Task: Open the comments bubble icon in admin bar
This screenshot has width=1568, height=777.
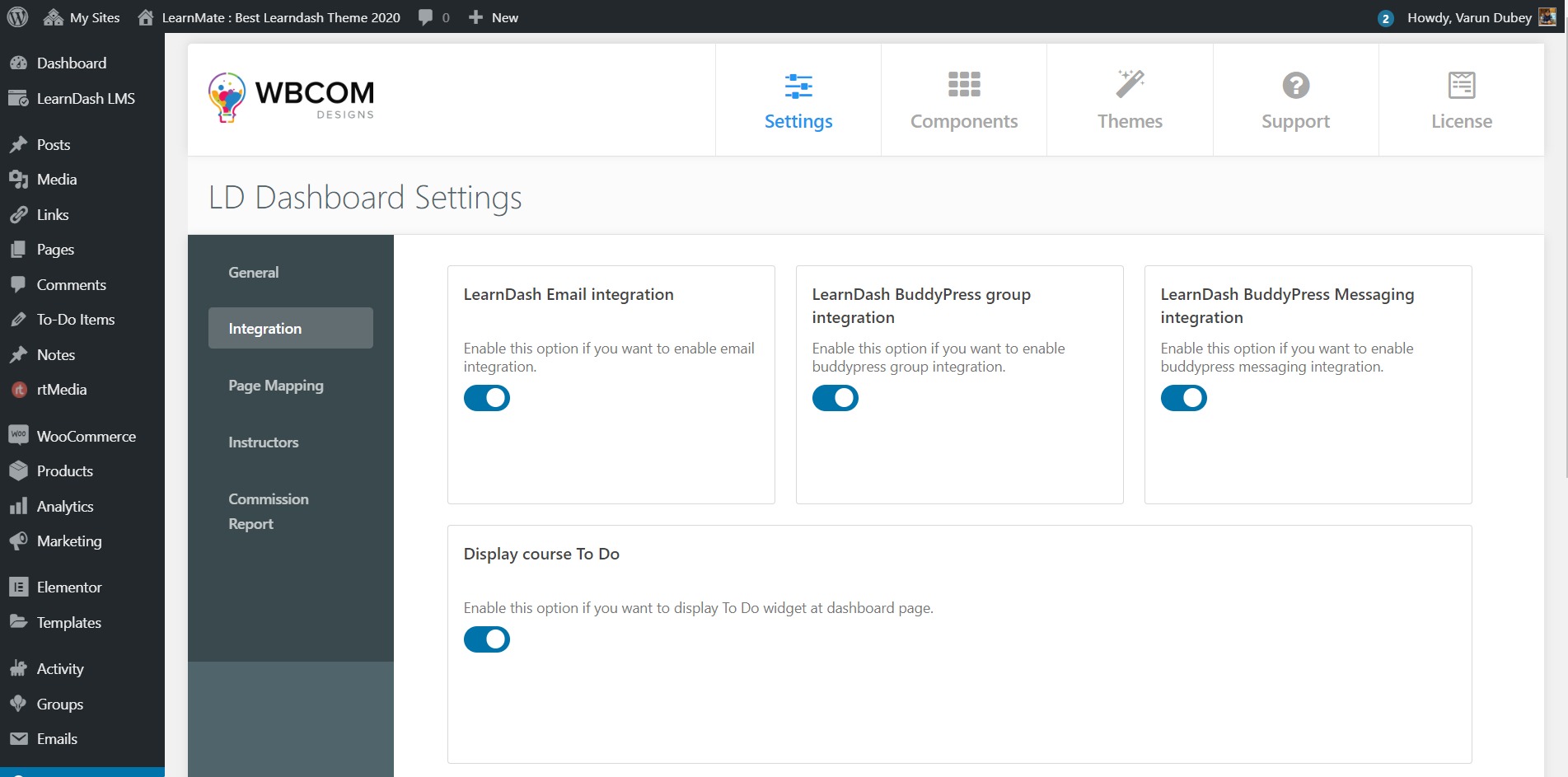Action: (x=425, y=17)
